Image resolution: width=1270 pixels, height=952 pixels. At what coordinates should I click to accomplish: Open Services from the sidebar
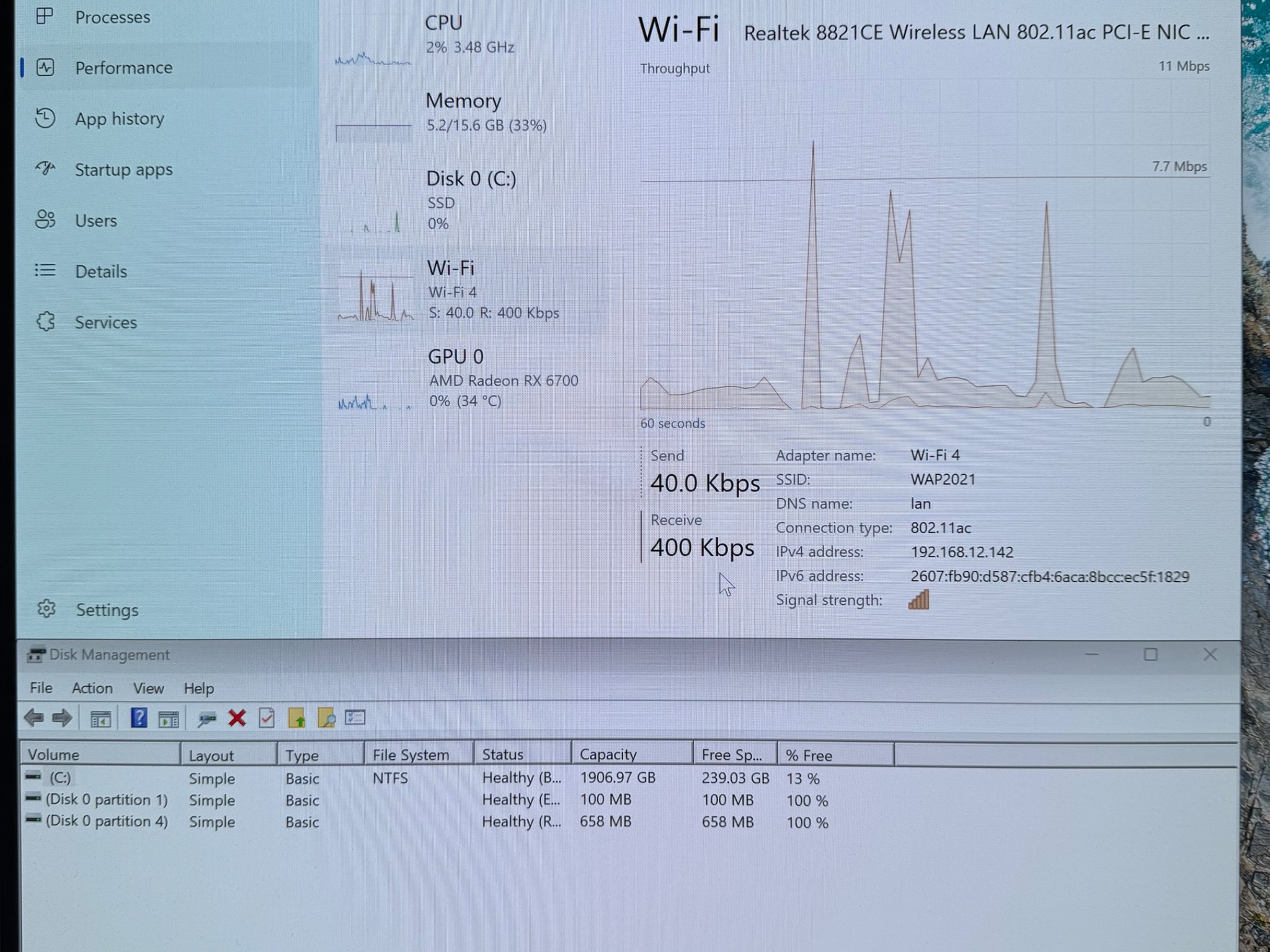point(105,322)
